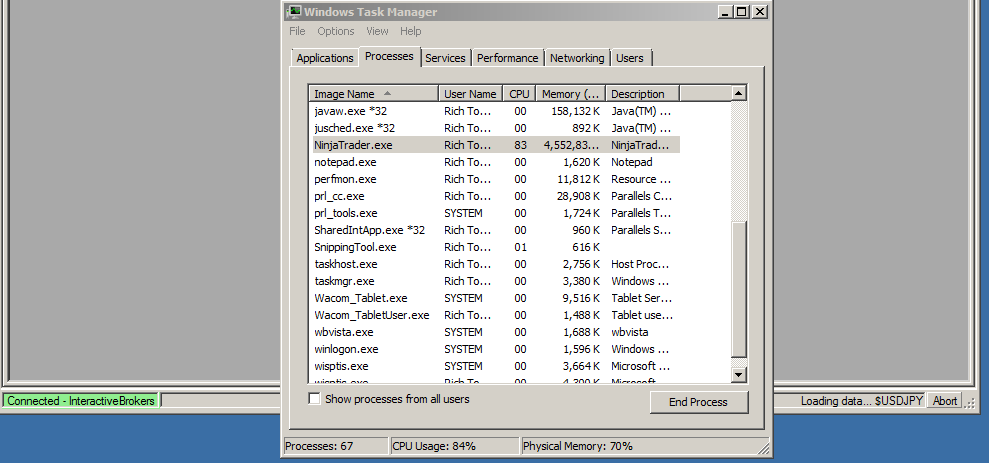Sort by Memory column header

[571, 94]
